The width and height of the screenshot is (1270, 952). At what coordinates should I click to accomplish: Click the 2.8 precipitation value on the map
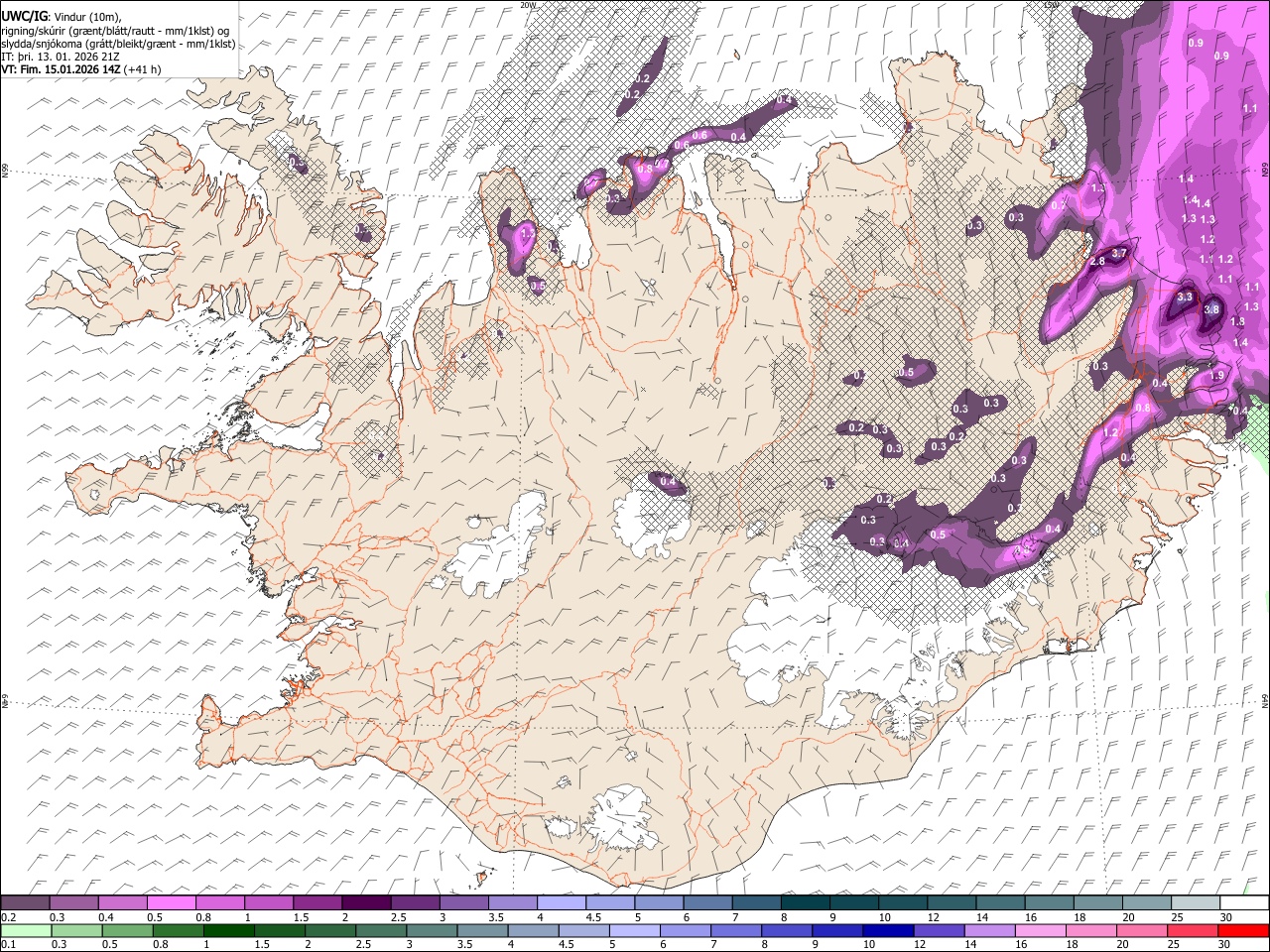(1097, 262)
